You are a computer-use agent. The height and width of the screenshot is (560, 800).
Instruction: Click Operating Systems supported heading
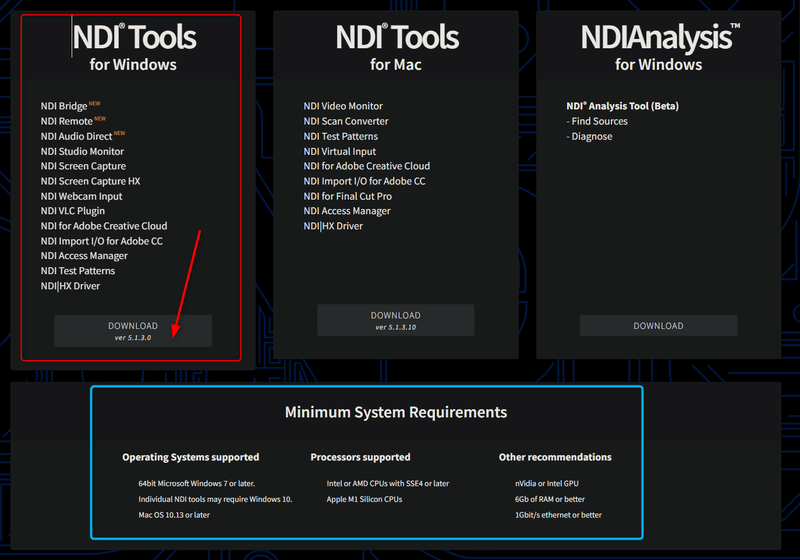point(190,457)
